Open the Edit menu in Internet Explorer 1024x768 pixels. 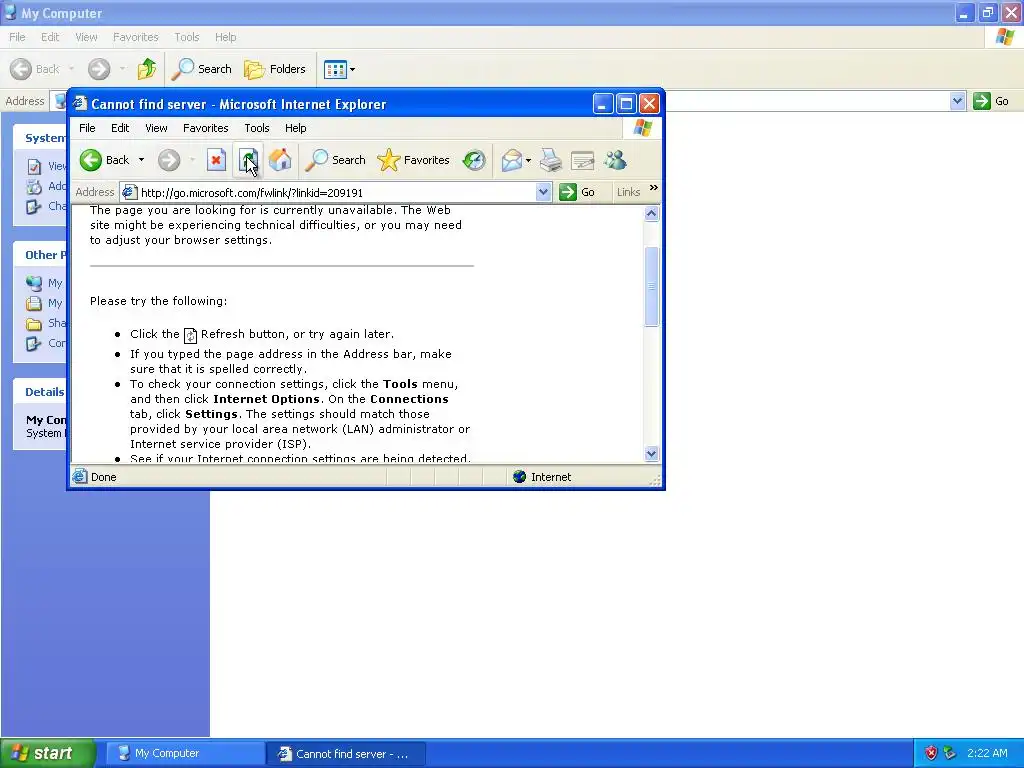120,128
